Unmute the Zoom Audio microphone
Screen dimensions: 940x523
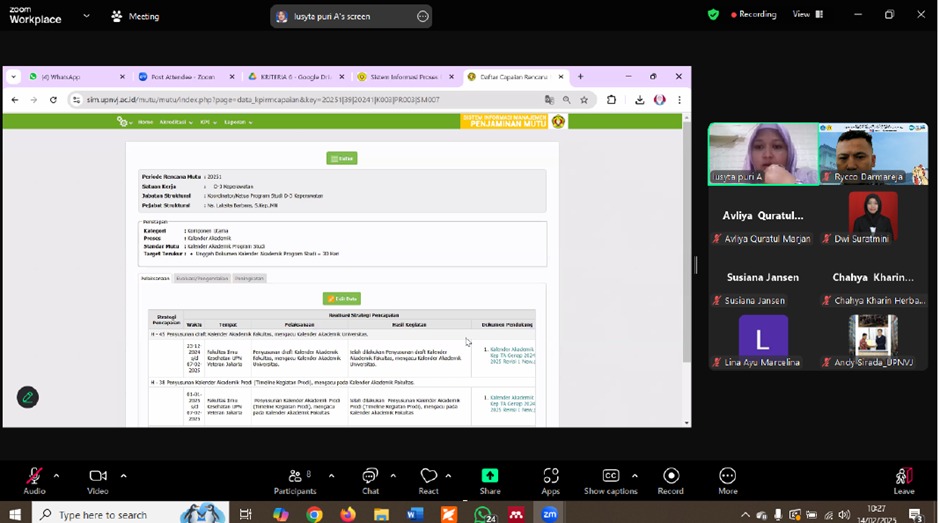tap(34, 476)
